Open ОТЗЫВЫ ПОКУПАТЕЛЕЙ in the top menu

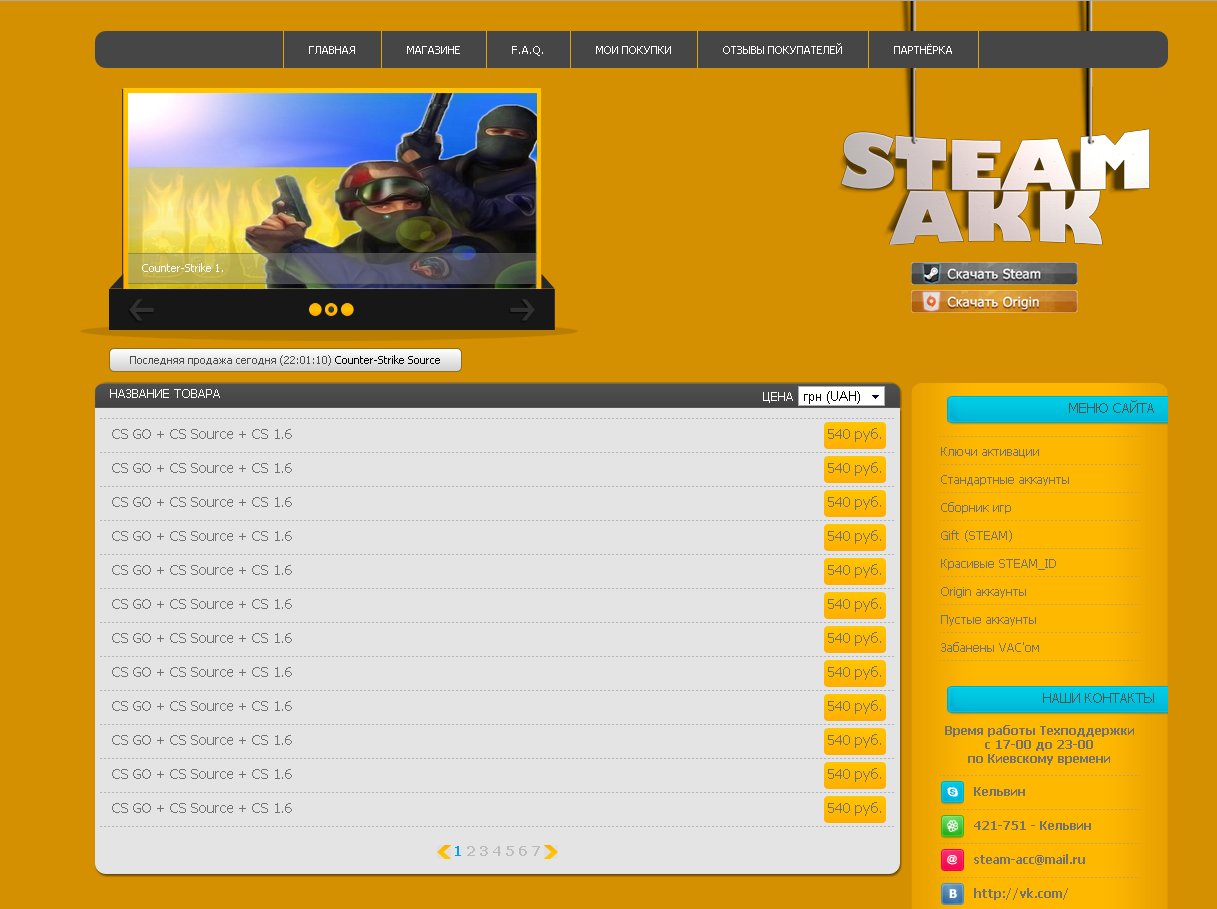coord(782,50)
